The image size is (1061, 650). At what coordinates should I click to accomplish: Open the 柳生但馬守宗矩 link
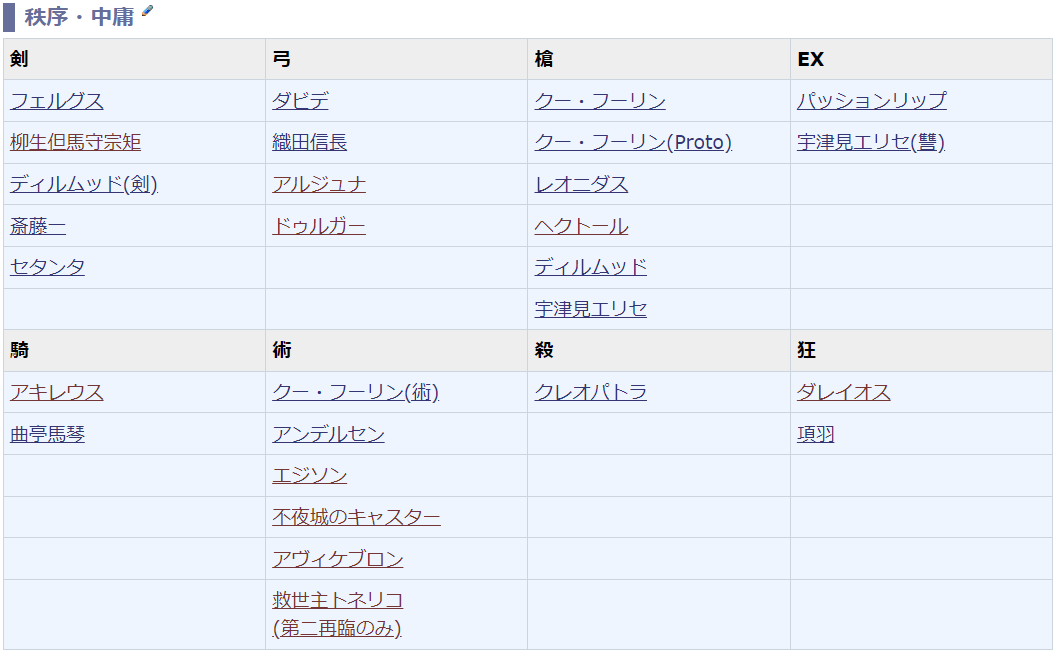pyautogui.click(x=75, y=143)
